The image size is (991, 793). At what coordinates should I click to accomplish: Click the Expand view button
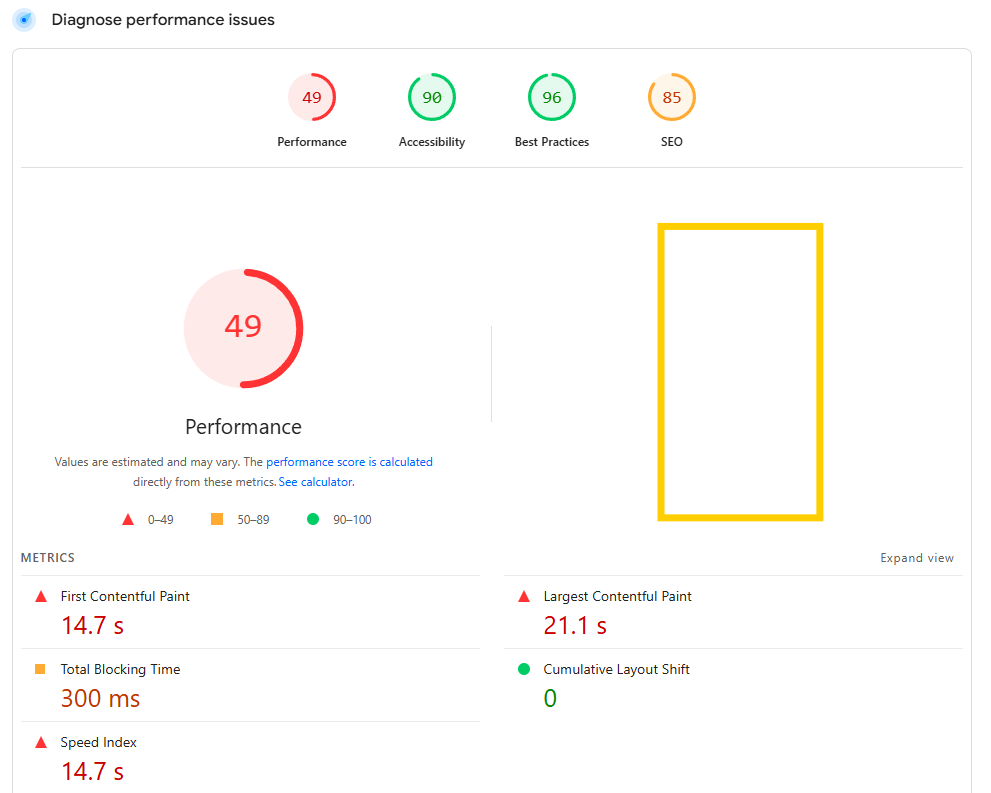[917, 558]
